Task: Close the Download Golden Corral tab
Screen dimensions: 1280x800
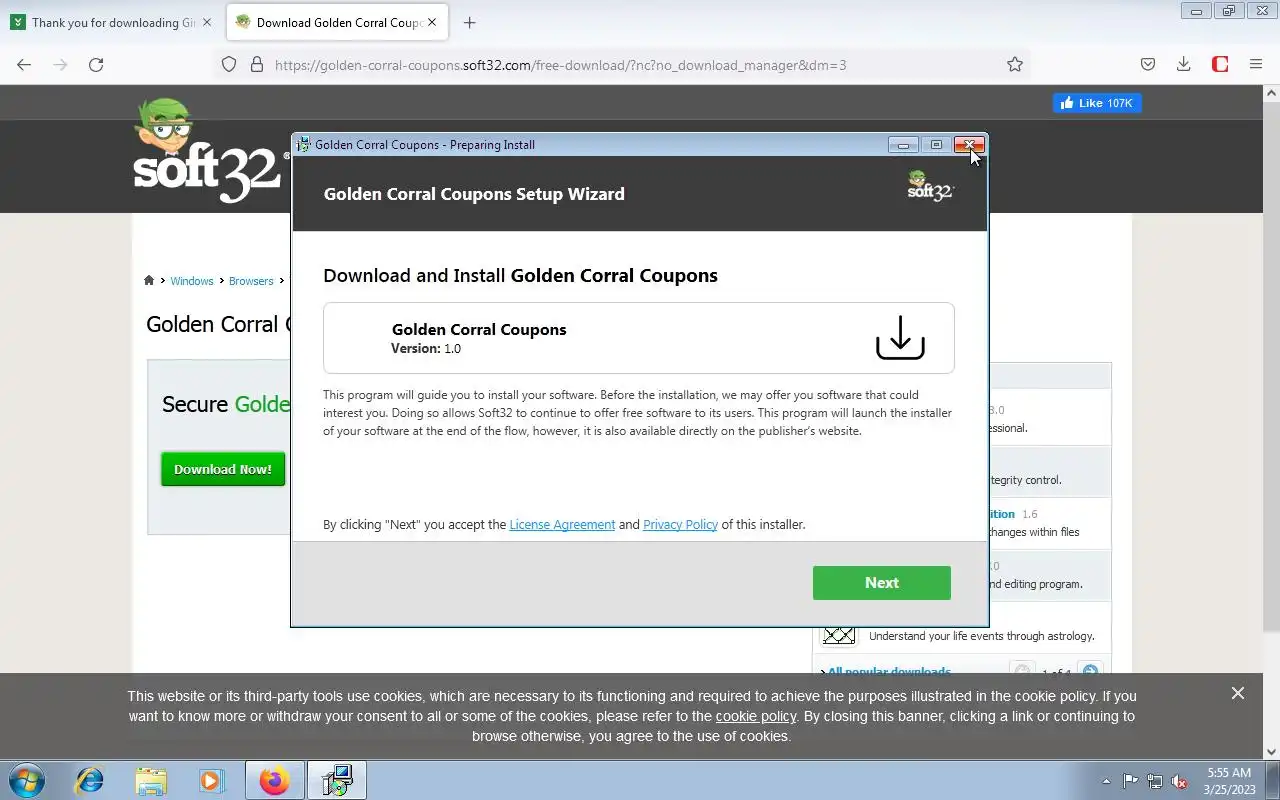Action: [432, 22]
